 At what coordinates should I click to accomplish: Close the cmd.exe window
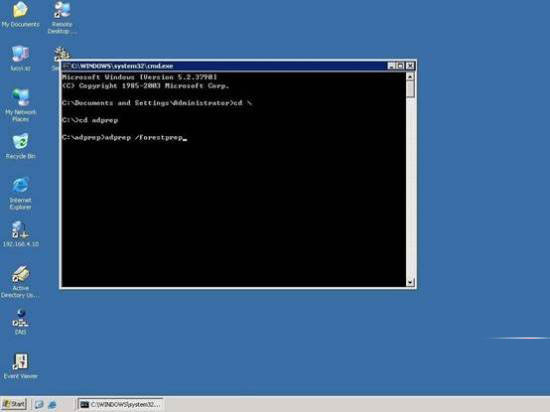[x=410, y=66]
